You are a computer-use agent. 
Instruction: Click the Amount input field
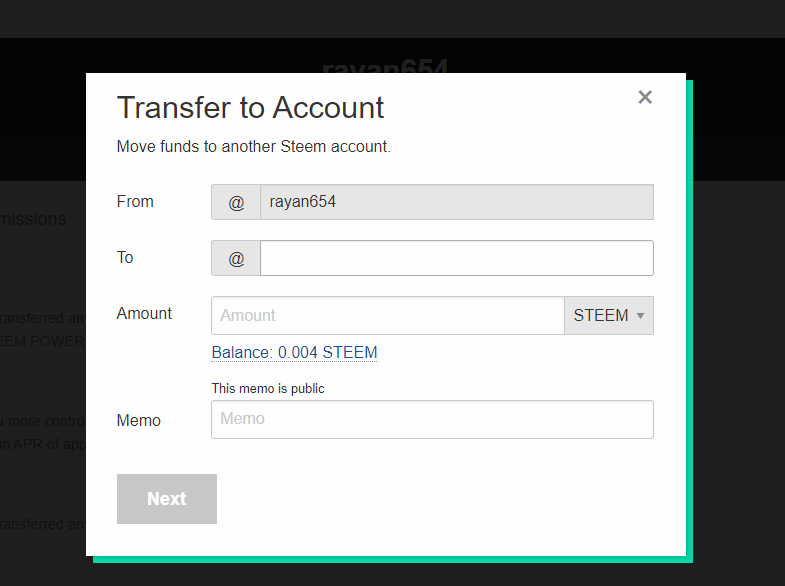click(387, 315)
